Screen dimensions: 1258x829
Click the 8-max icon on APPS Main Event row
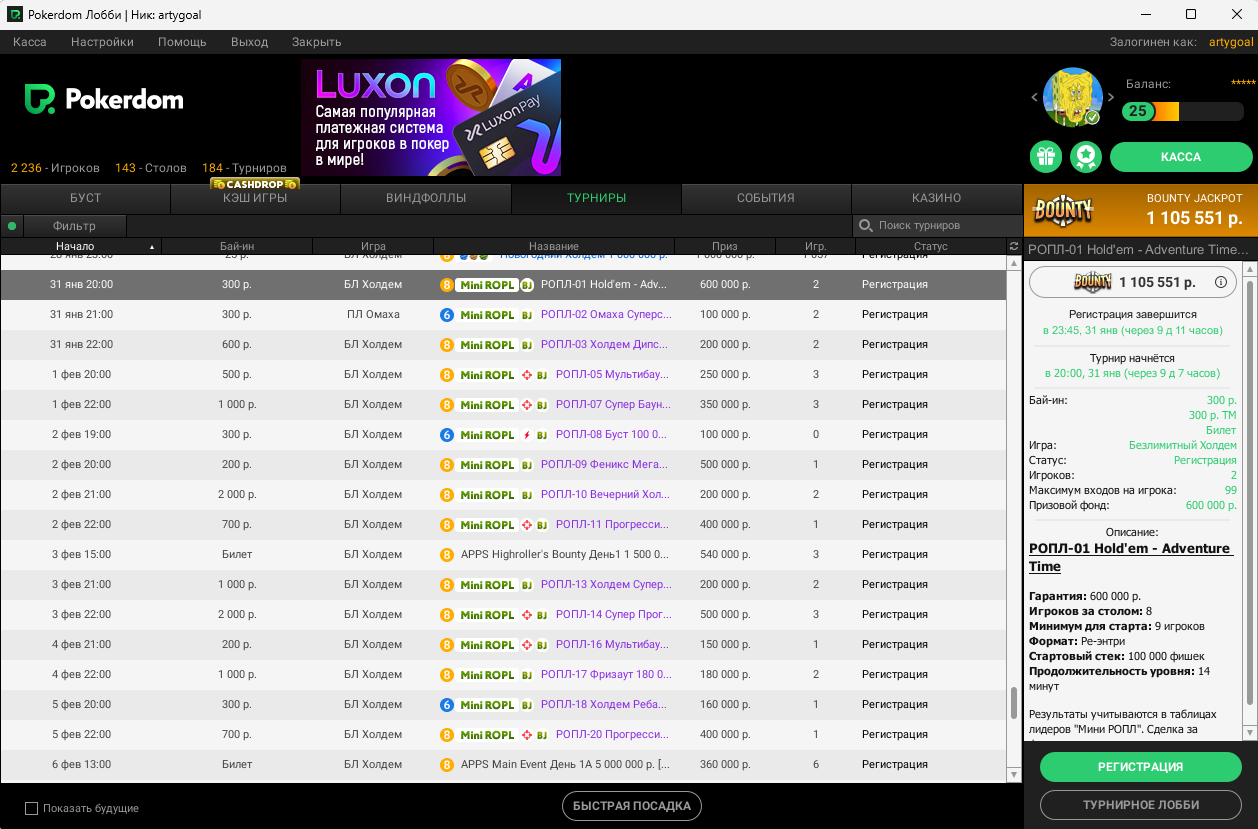coord(448,765)
